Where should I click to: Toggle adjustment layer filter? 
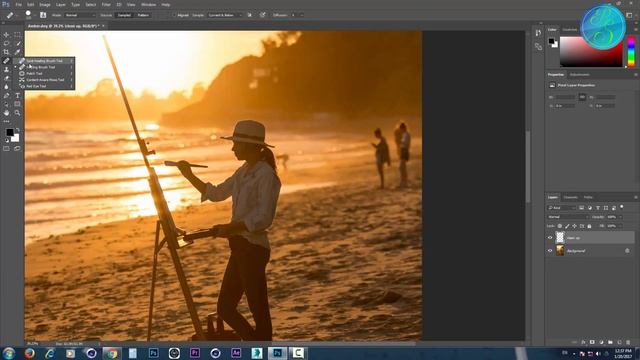coord(589,208)
